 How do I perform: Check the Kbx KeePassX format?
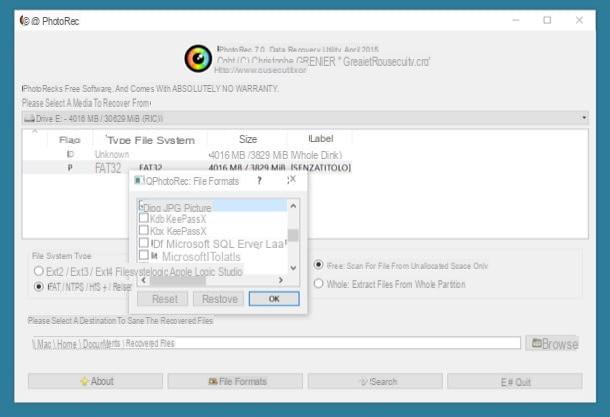click(x=144, y=230)
